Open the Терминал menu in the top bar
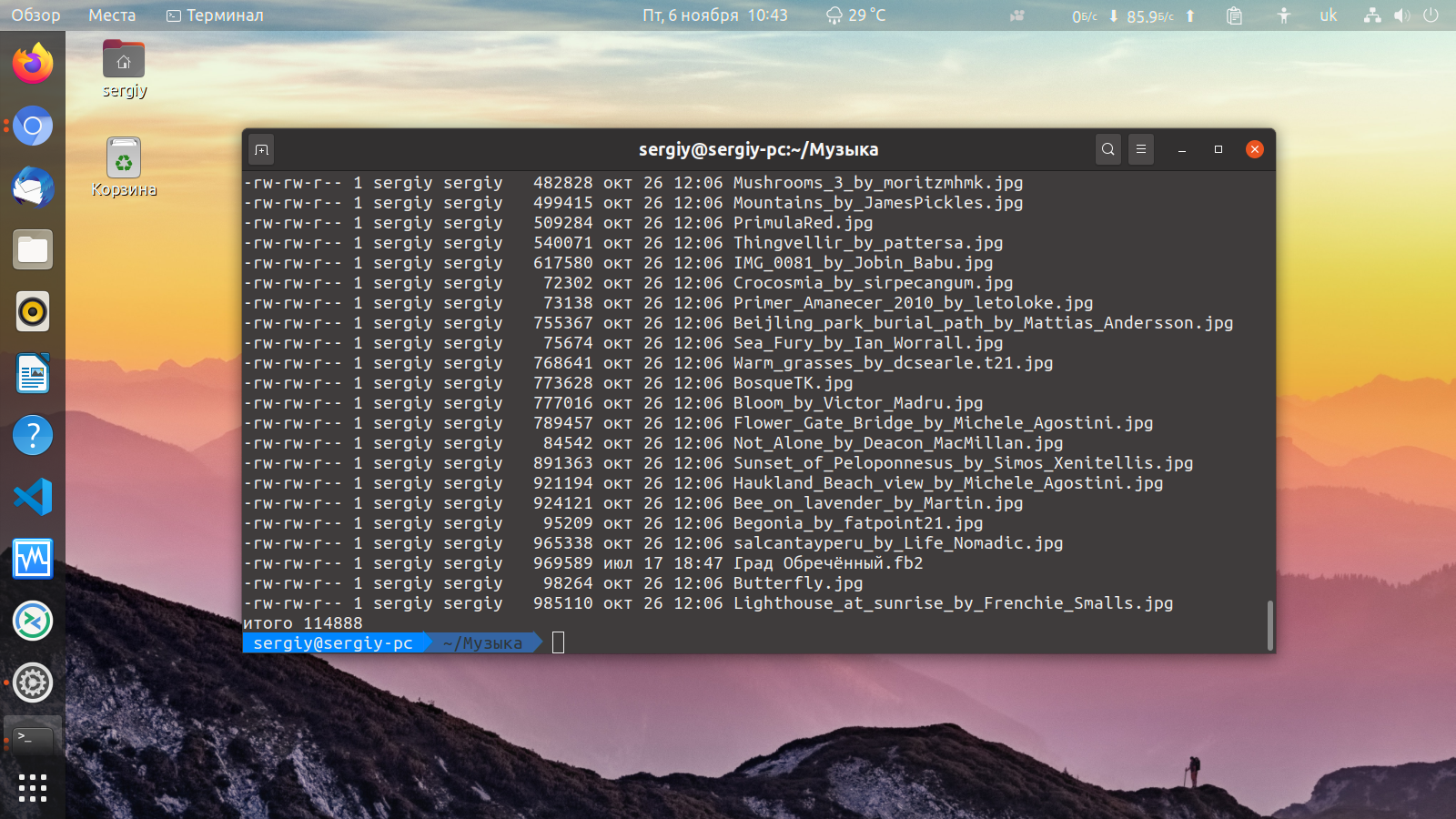 coord(214,15)
